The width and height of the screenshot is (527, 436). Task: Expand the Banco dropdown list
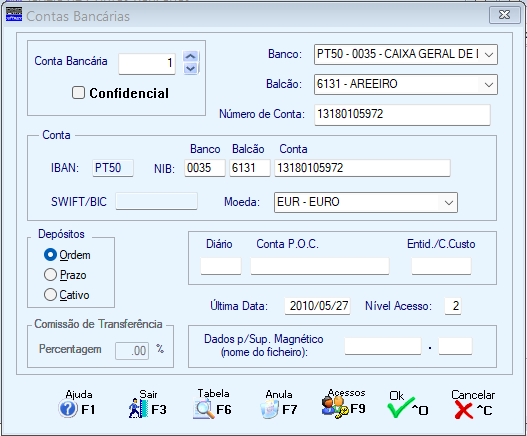coord(489,54)
